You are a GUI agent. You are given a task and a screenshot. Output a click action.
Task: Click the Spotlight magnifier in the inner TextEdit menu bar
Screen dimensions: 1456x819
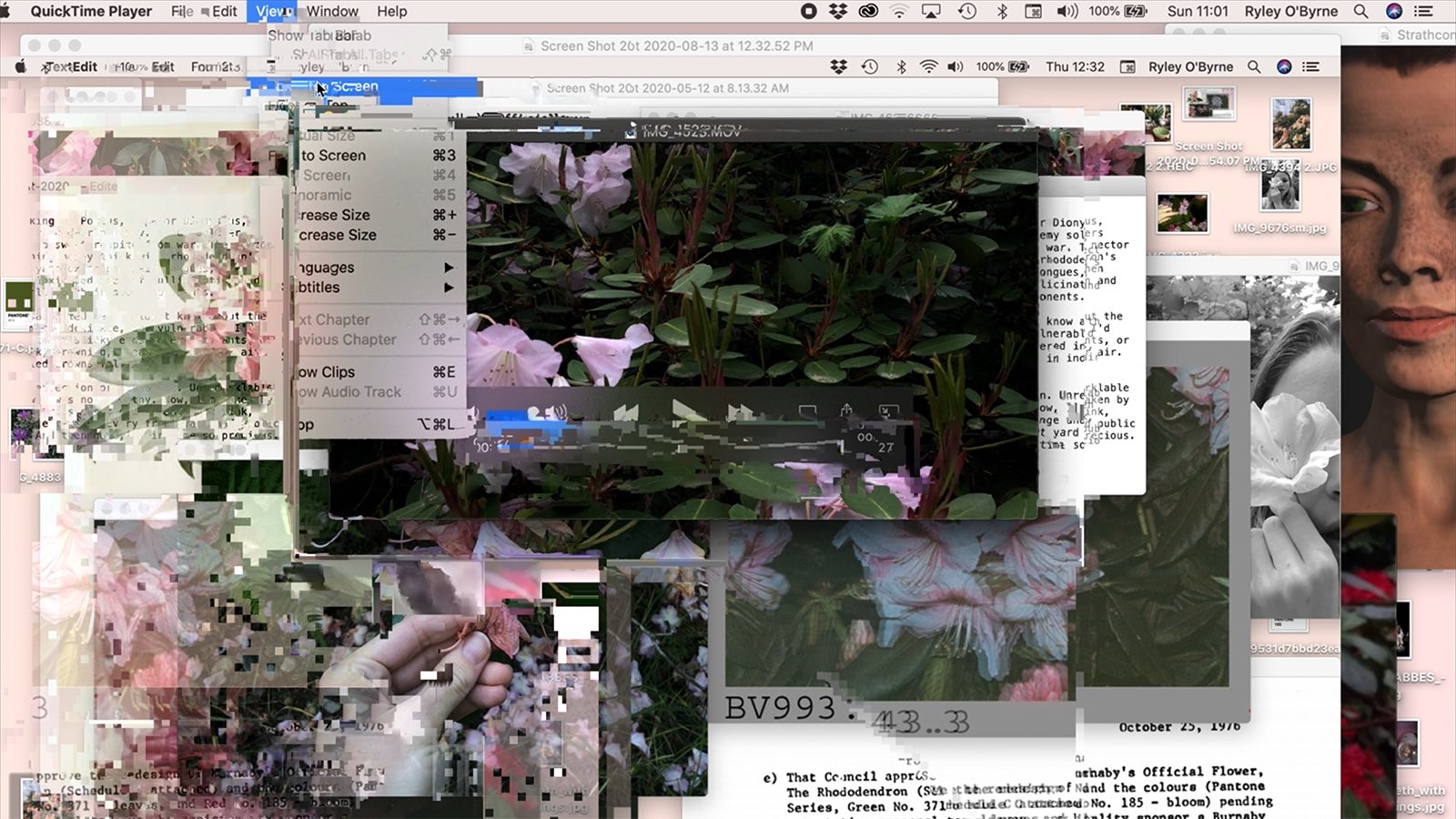pos(1254,66)
